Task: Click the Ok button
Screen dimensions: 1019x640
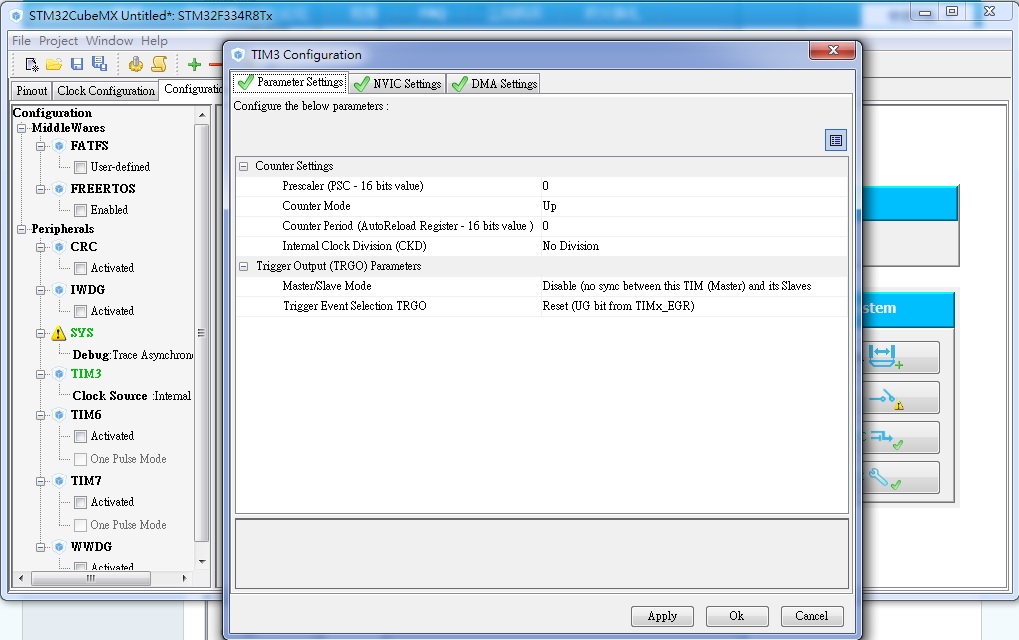Action: (x=737, y=616)
